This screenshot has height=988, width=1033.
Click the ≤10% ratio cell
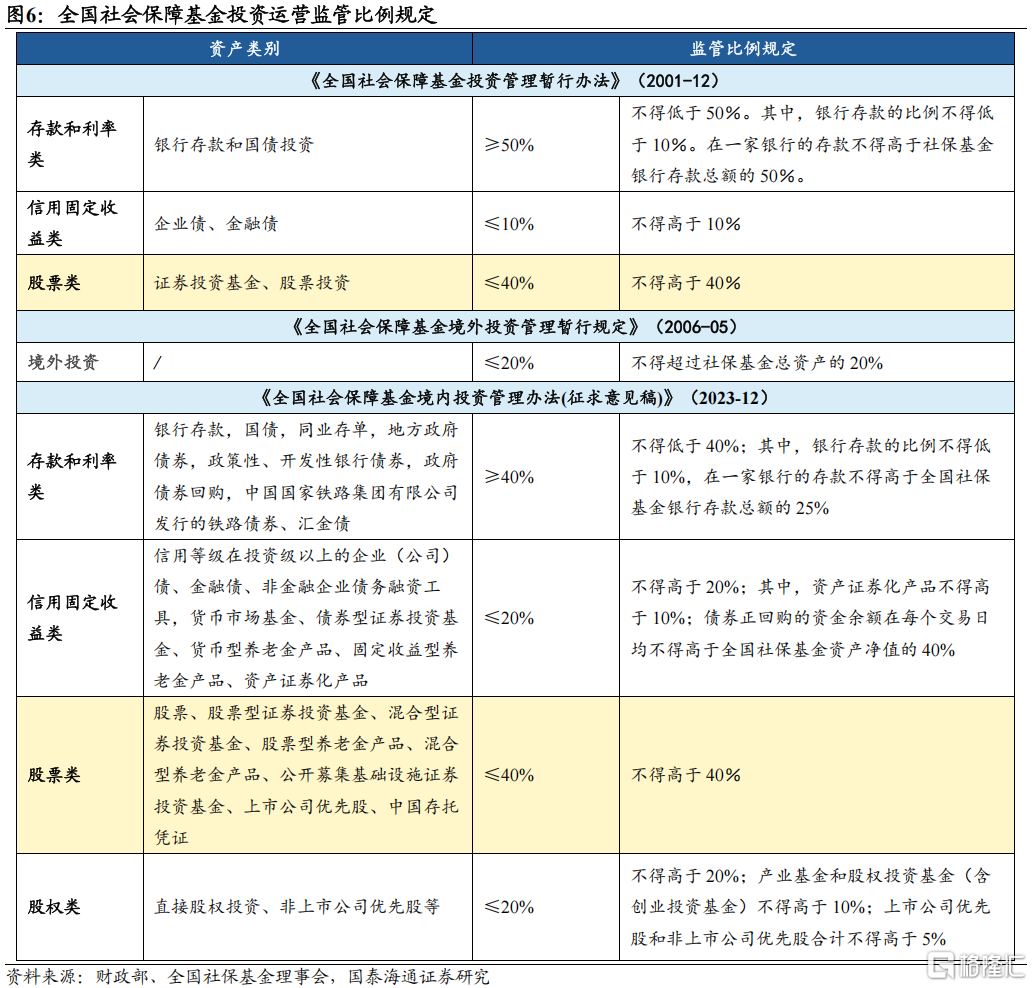[x=509, y=223]
